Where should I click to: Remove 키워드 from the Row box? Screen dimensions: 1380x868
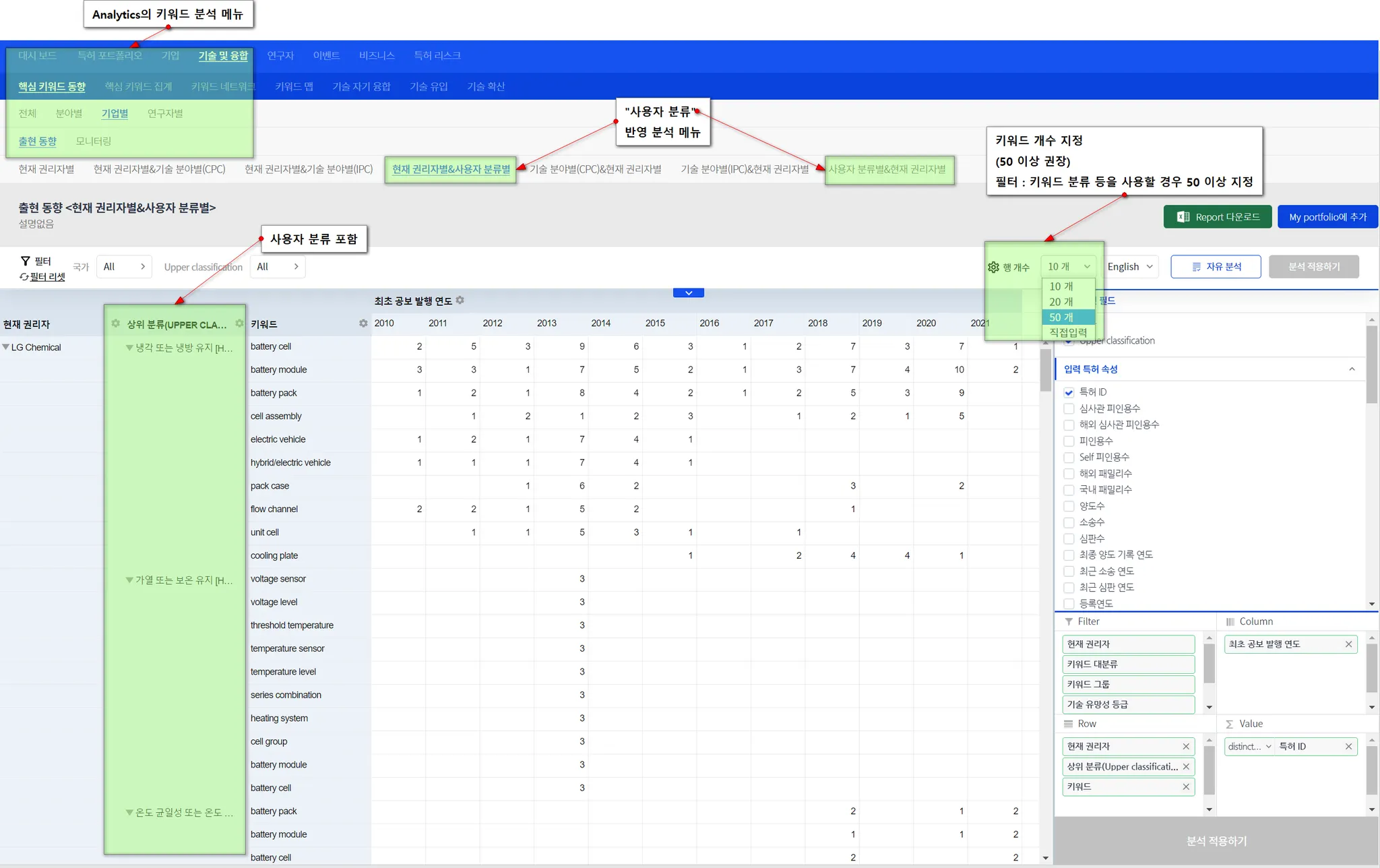pos(1186,786)
